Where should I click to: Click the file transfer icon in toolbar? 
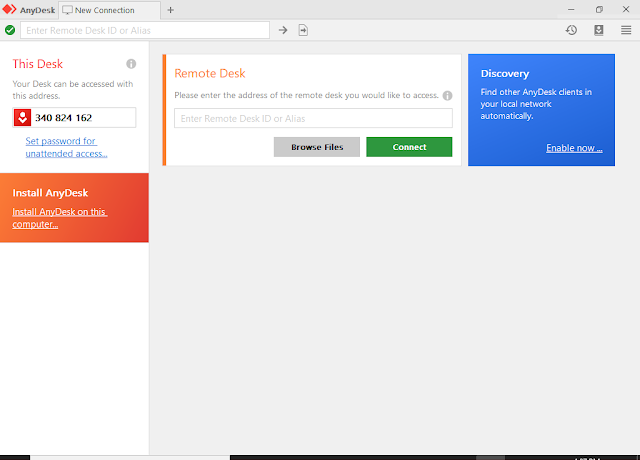click(x=303, y=30)
